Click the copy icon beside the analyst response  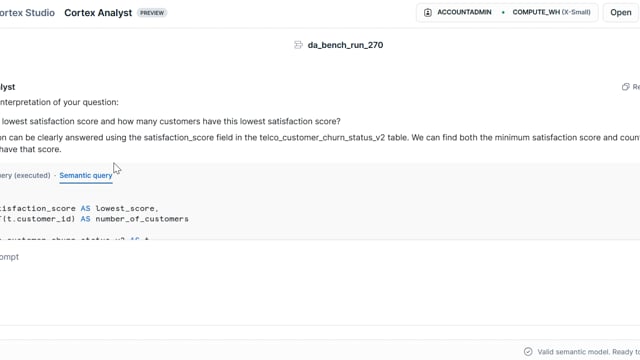pyautogui.click(x=625, y=87)
